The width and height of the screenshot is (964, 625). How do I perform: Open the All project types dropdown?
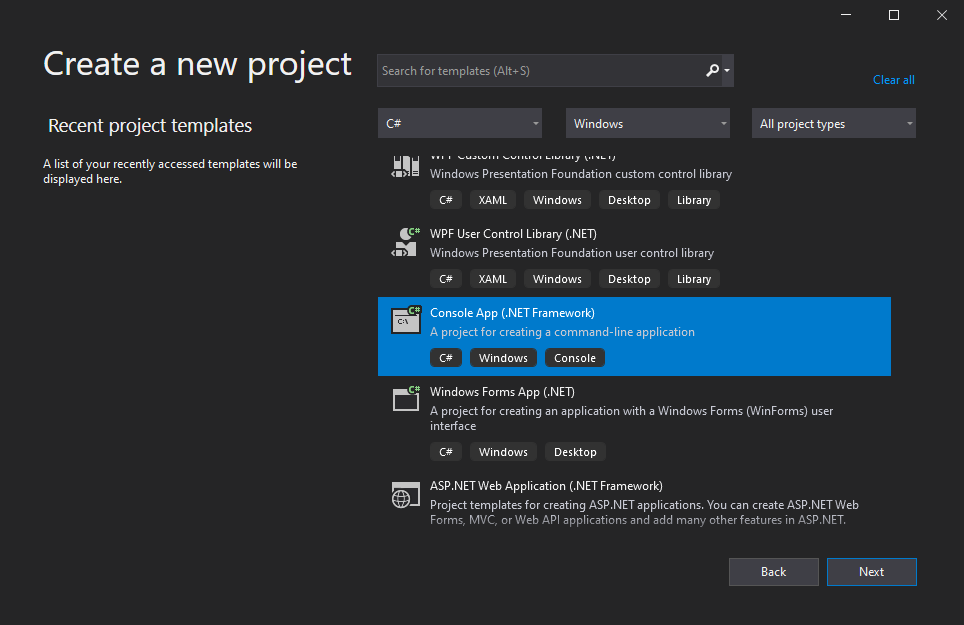(x=834, y=124)
